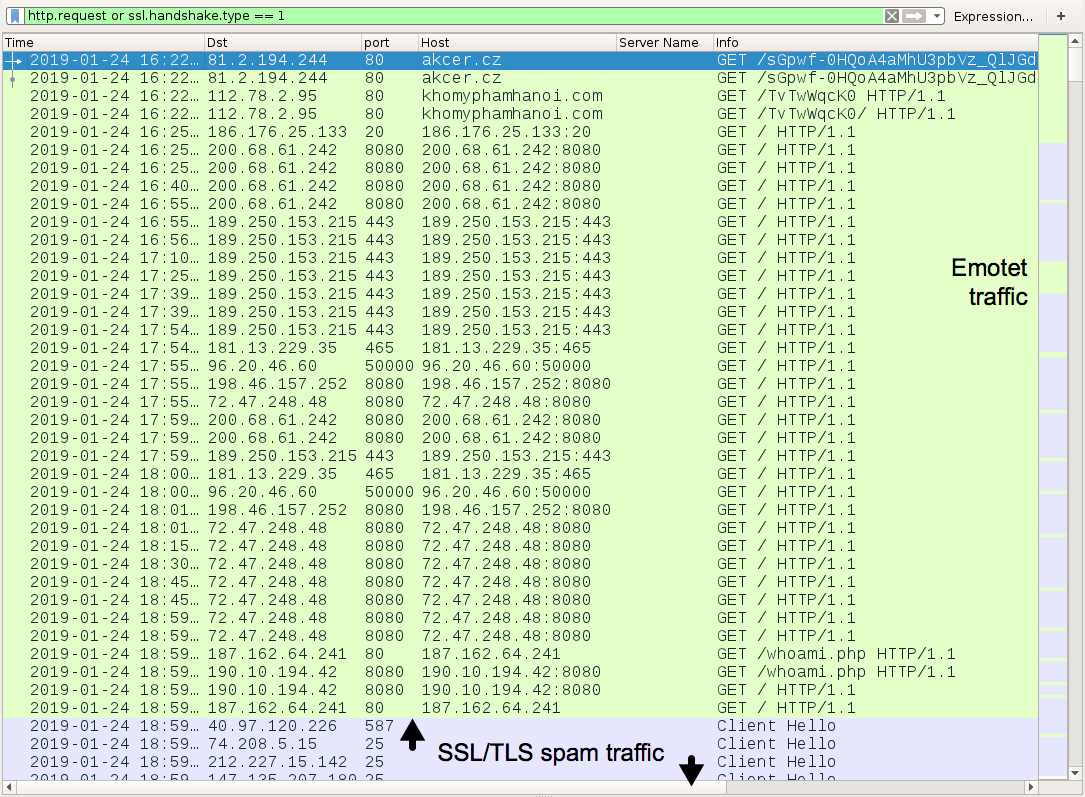Screen dimensions: 1085x797
Task: Sort packets by the Time column header
Action: click(104, 42)
